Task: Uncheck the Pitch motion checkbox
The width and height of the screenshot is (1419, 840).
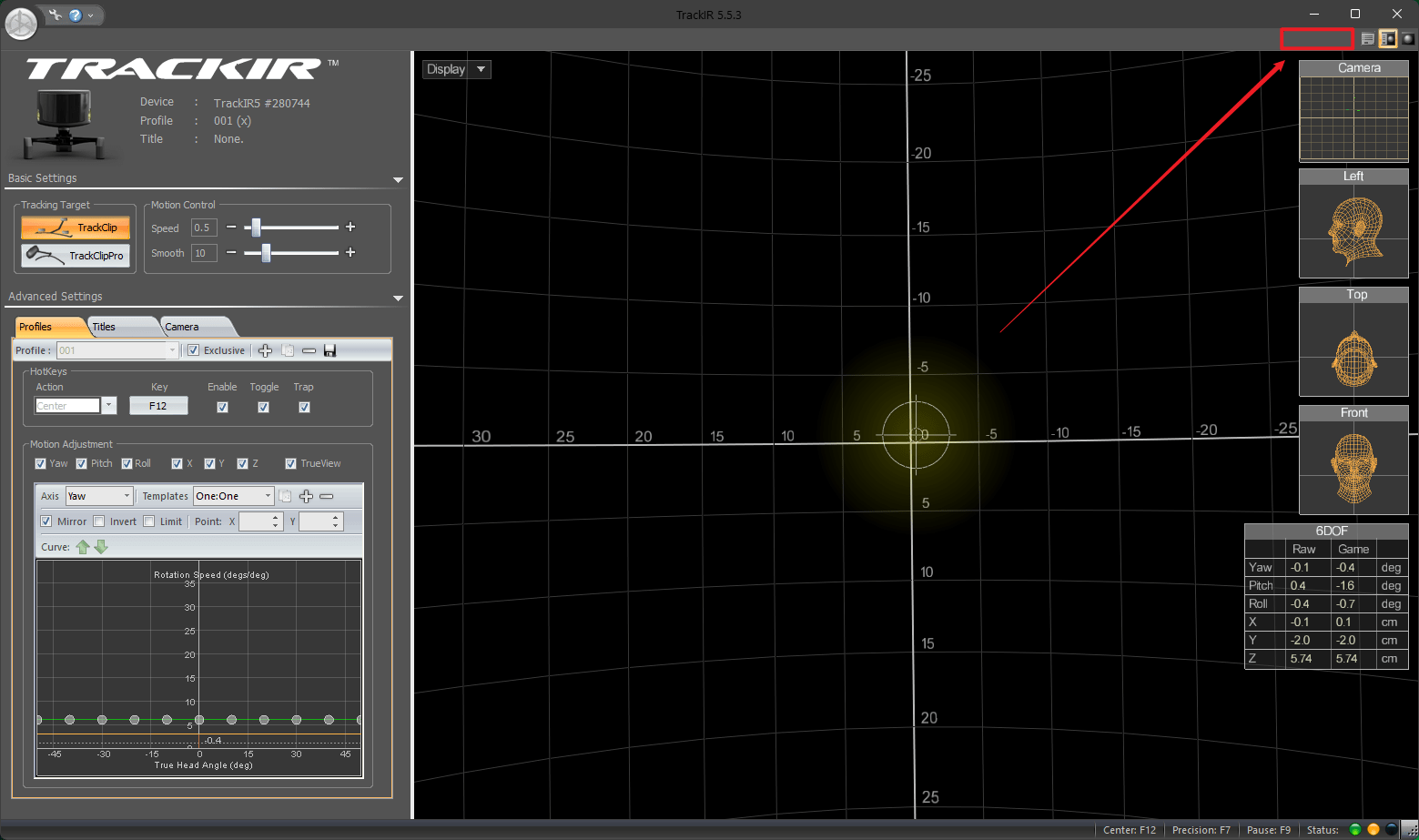Action: point(81,463)
